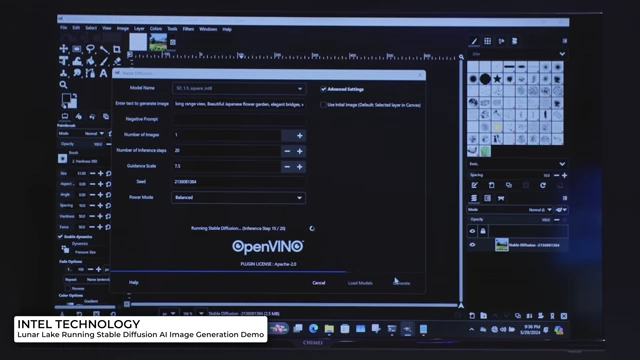This screenshot has width=640, height=360.
Task: Open the Power Mode Balanced dropdown
Action: coord(239,198)
